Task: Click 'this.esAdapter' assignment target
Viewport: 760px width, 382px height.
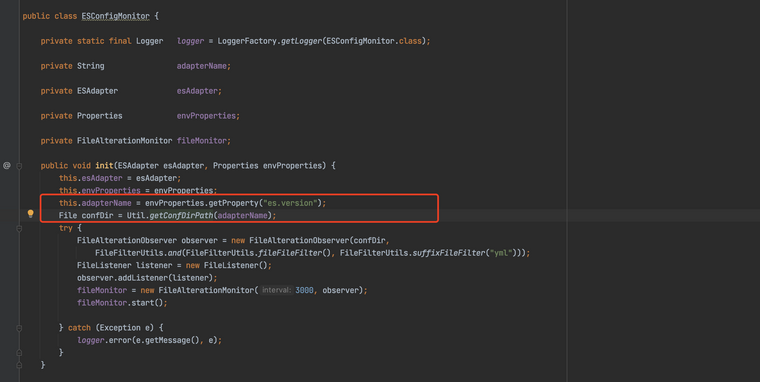Action: [91, 178]
